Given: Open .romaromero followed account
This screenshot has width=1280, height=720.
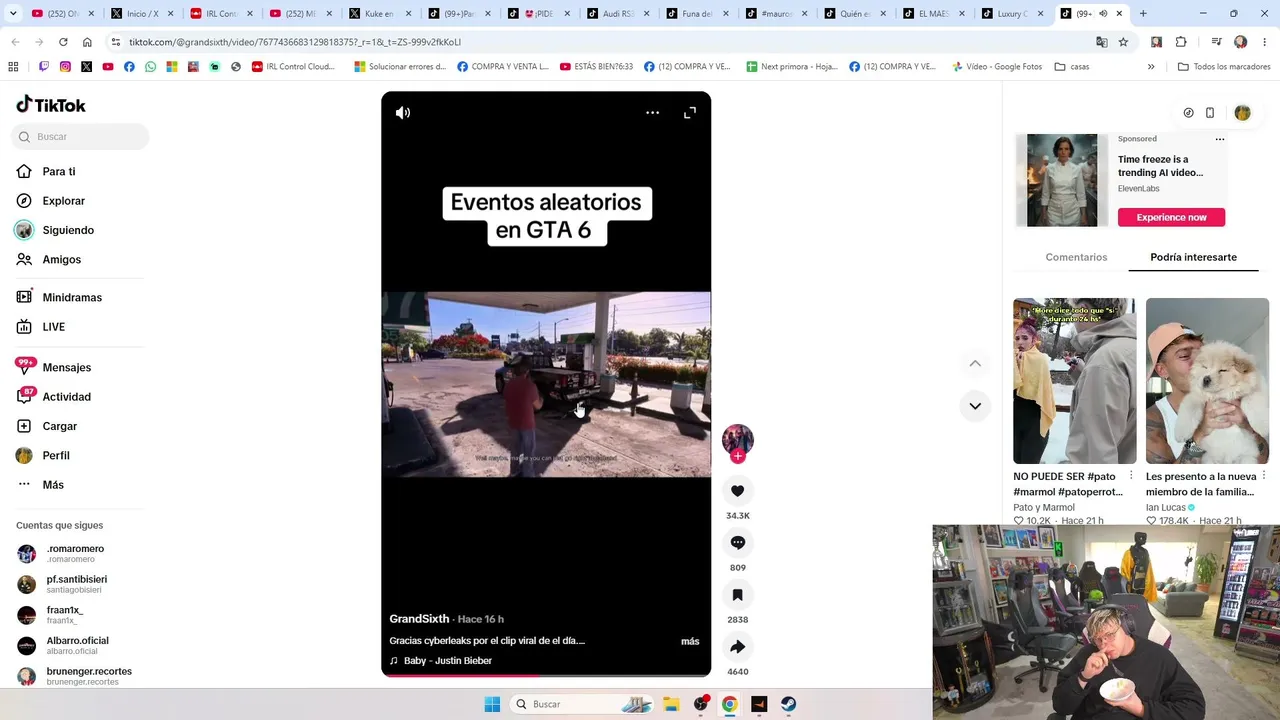Looking at the screenshot, I should (75, 553).
